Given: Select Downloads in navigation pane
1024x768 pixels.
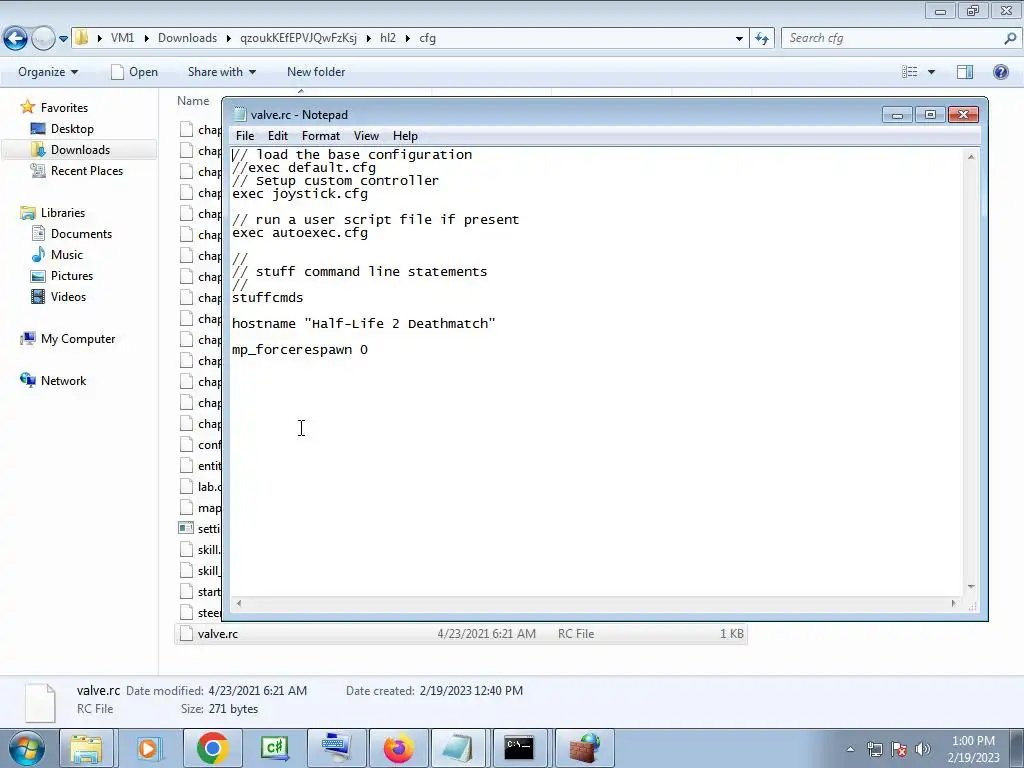Looking at the screenshot, I should pos(80,150).
